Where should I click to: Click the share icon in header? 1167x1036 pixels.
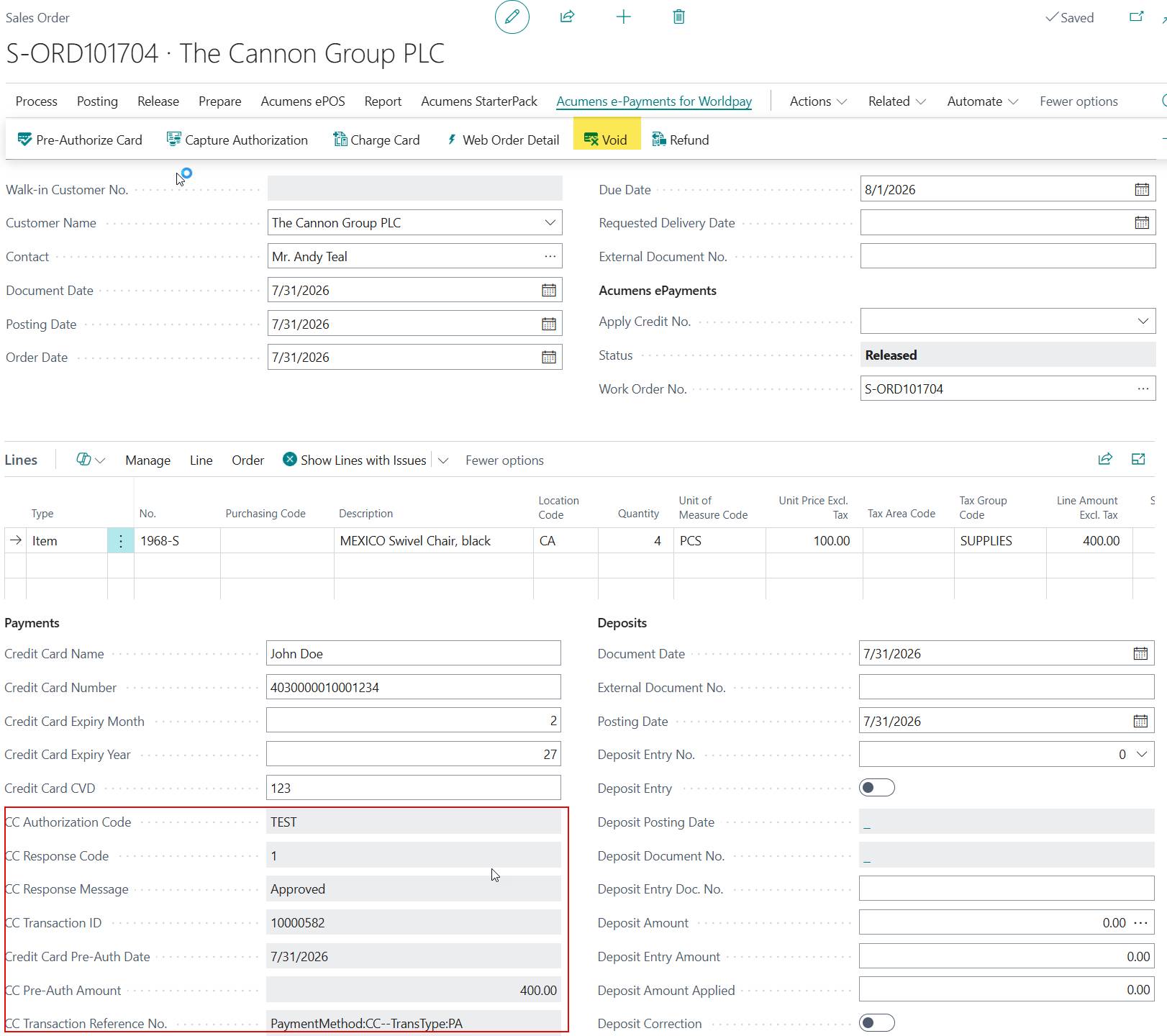(568, 17)
